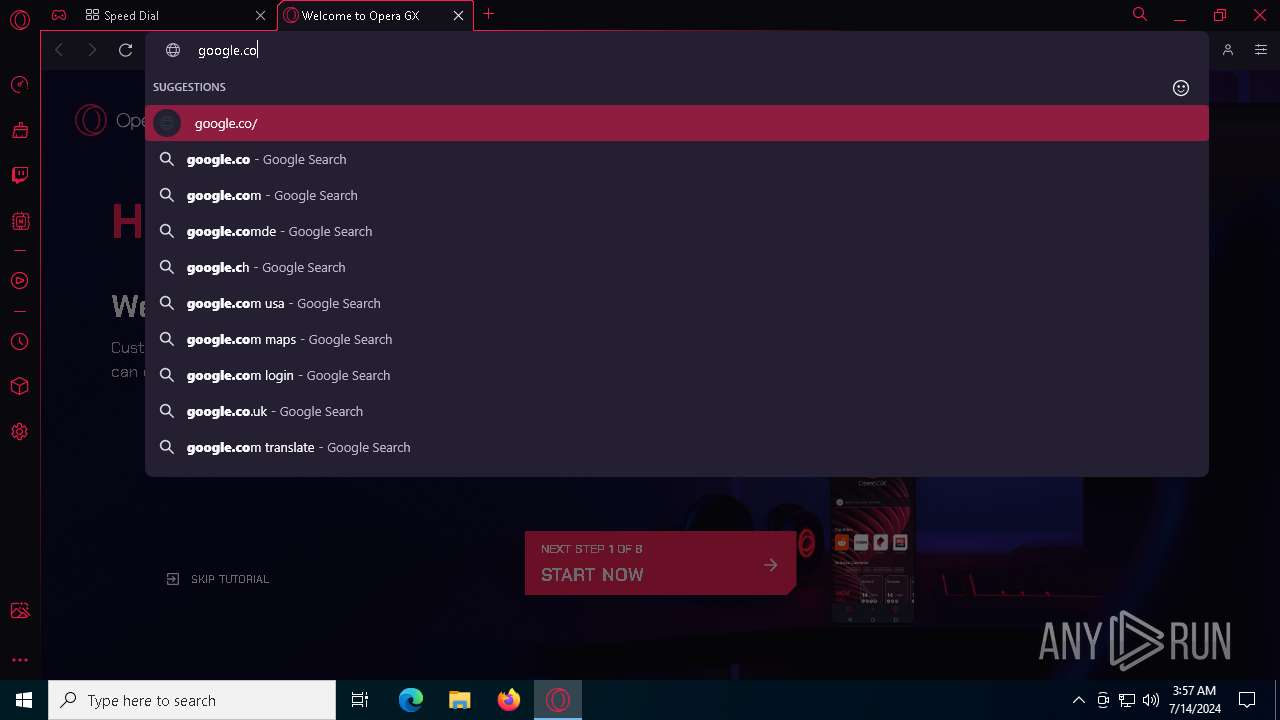Open the chip icon in sidebar
This screenshot has width=1280, height=720.
pyautogui.click(x=19, y=221)
